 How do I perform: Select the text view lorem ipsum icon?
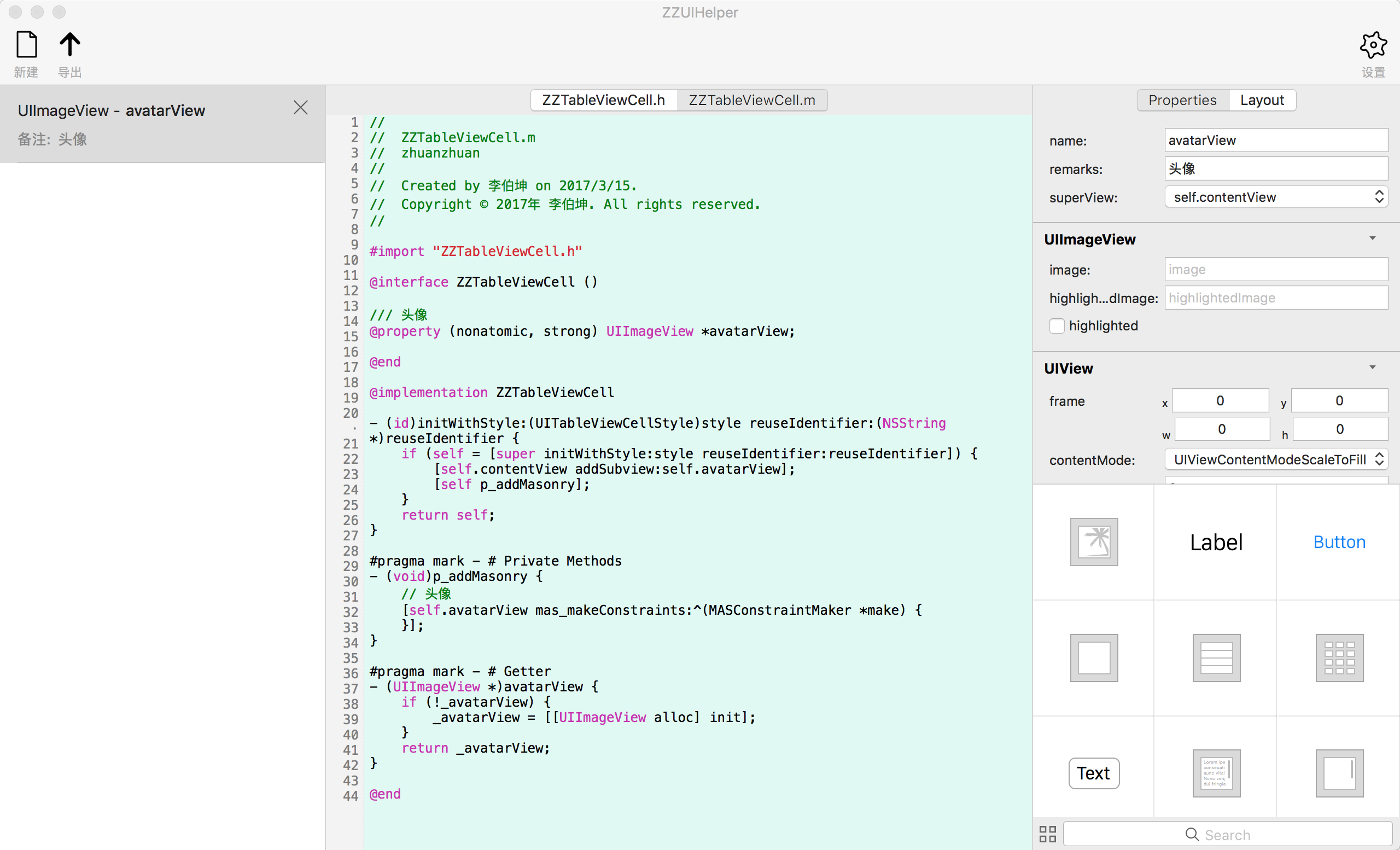(1216, 773)
